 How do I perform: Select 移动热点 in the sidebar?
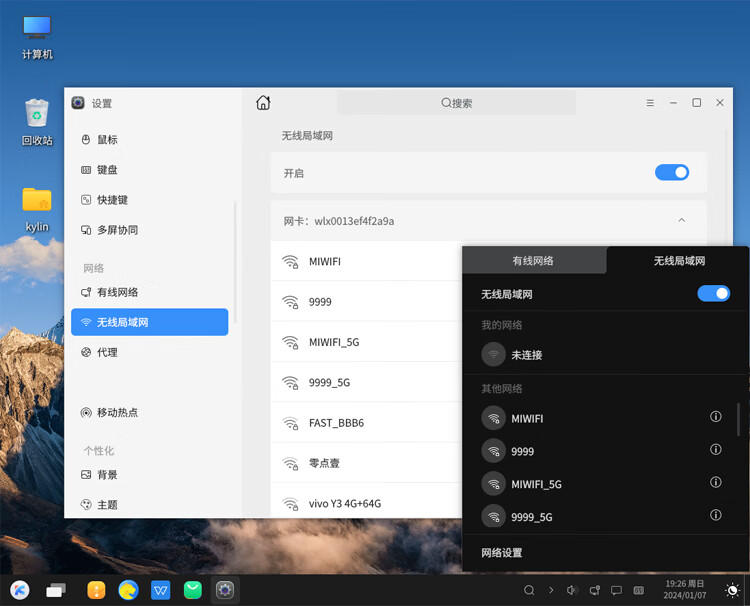point(117,412)
